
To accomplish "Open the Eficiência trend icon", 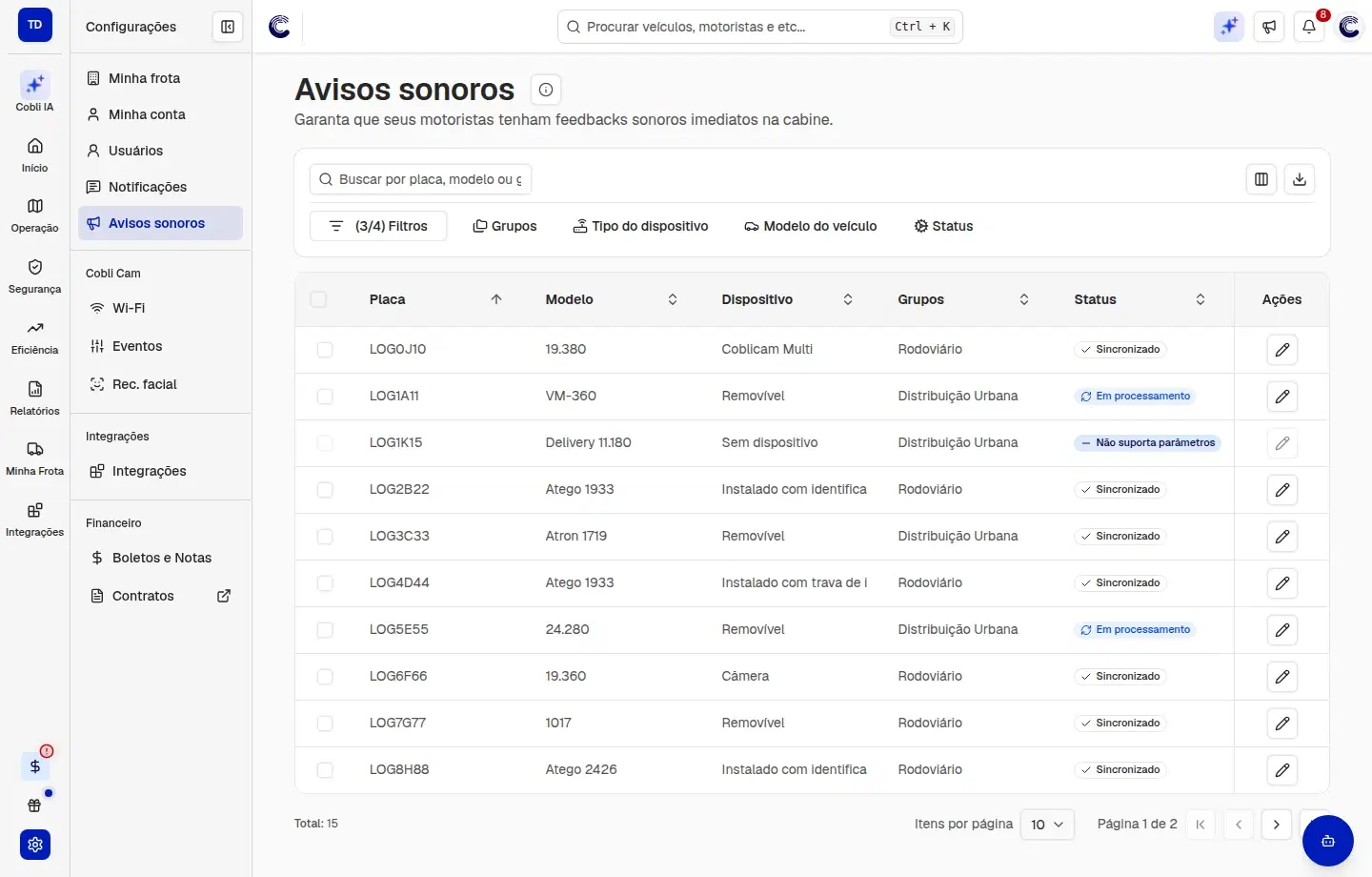I will click(x=35, y=337).
